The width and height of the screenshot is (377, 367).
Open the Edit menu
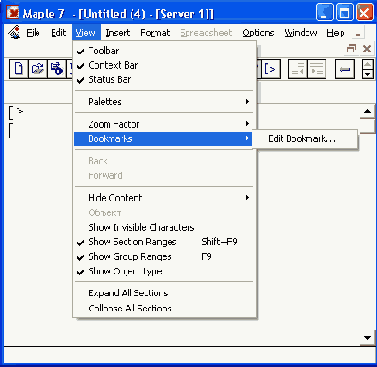[59, 33]
